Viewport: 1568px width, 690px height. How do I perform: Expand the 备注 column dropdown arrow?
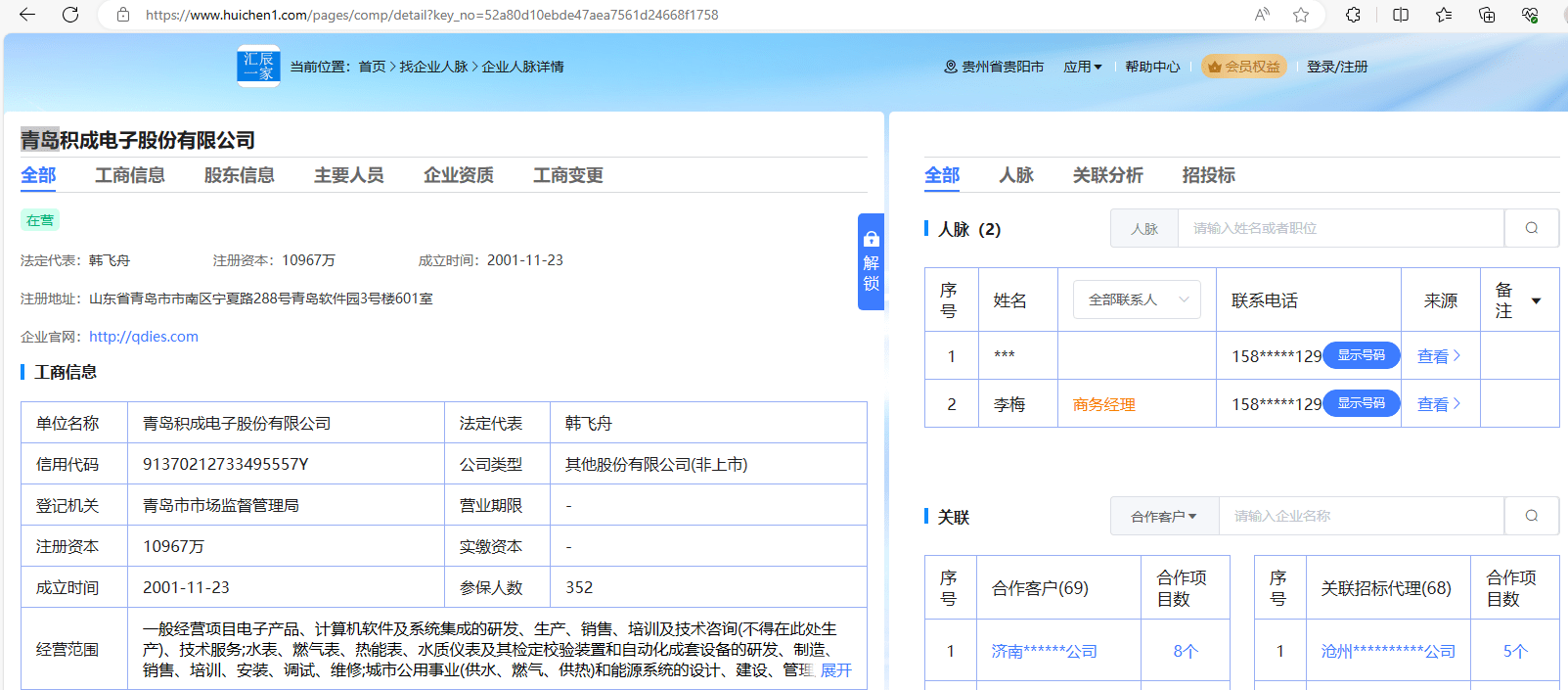click(1536, 300)
